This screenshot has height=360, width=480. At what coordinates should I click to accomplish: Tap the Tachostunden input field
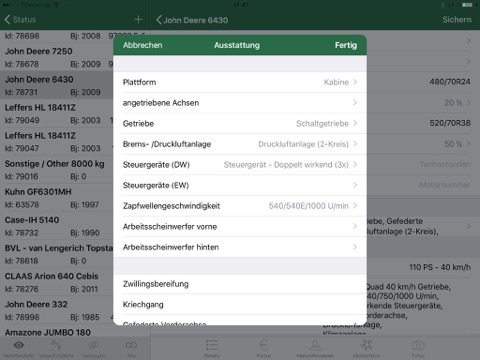tap(445, 164)
